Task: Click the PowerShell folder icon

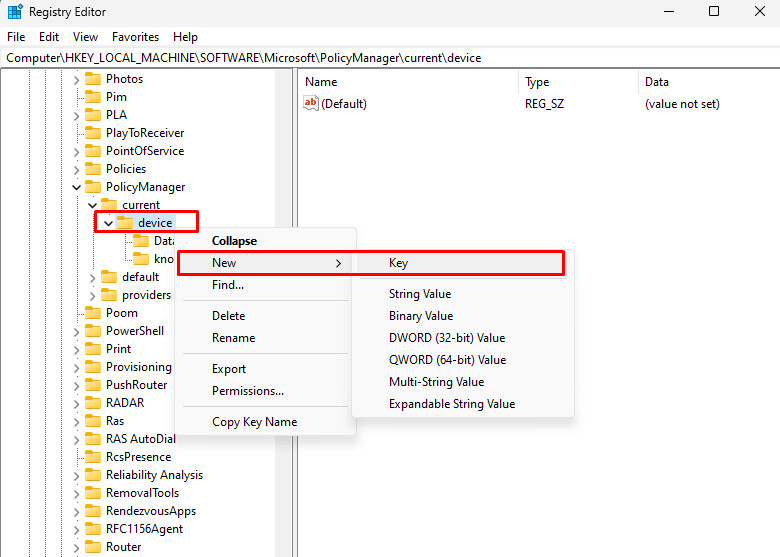Action: click(x=93, y=331)
